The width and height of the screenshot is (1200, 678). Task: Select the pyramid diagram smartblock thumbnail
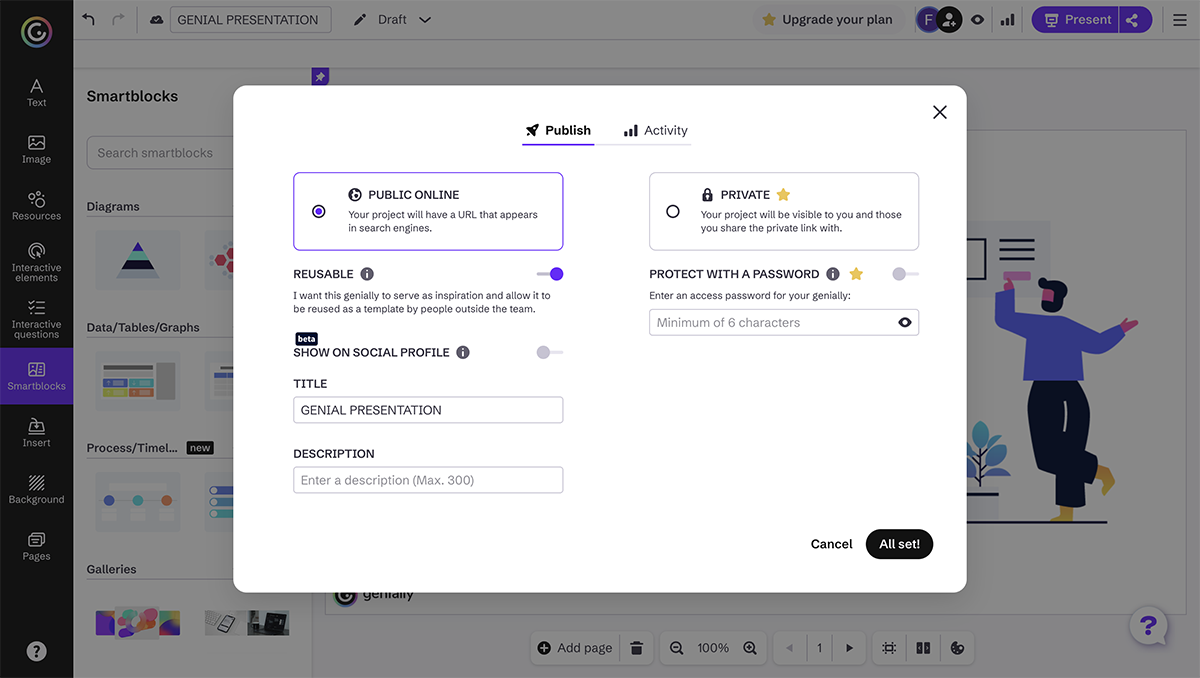tap(138, 260)
